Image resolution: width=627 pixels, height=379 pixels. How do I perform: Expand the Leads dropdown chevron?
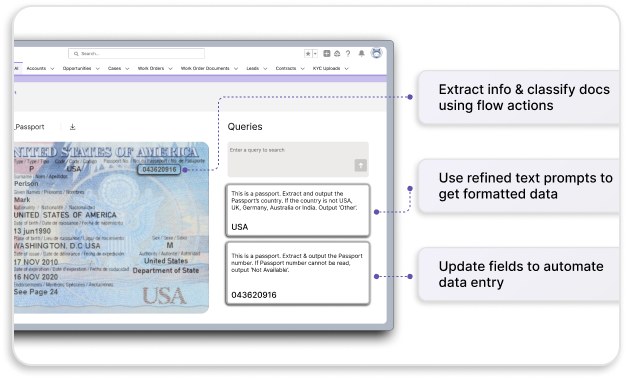pos(265,69)
